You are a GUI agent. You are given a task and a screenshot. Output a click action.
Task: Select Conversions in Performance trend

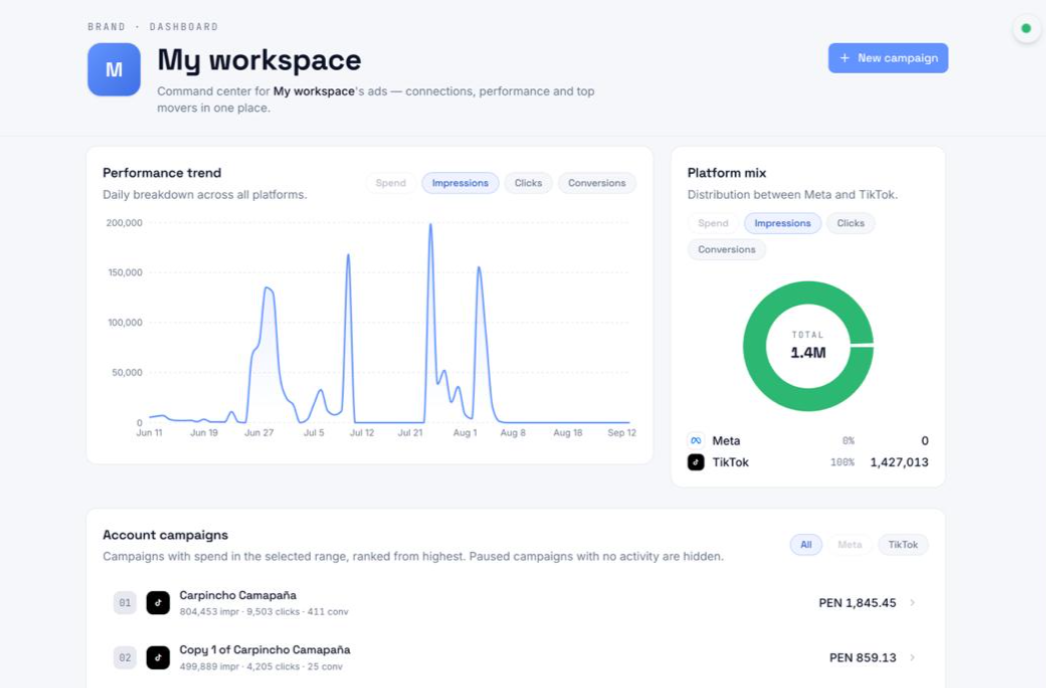(596, 183)
